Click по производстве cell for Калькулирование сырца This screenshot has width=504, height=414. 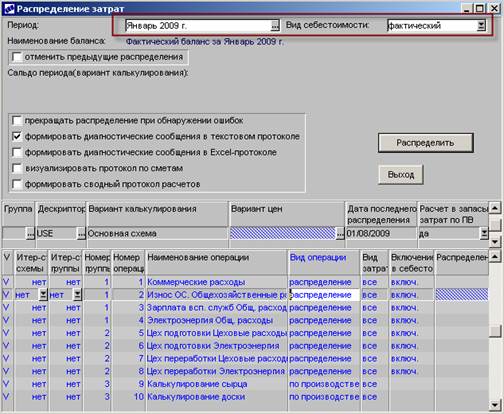tap(324, 384)
